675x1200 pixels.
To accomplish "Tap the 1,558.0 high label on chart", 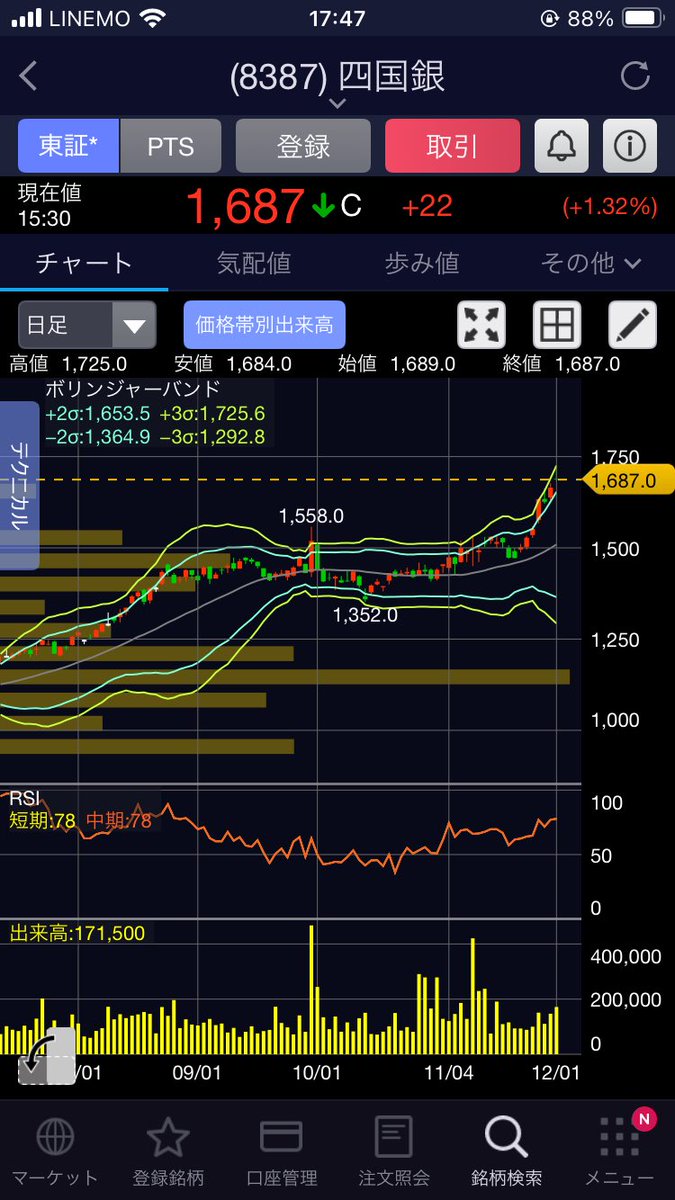I will [311, 516].
